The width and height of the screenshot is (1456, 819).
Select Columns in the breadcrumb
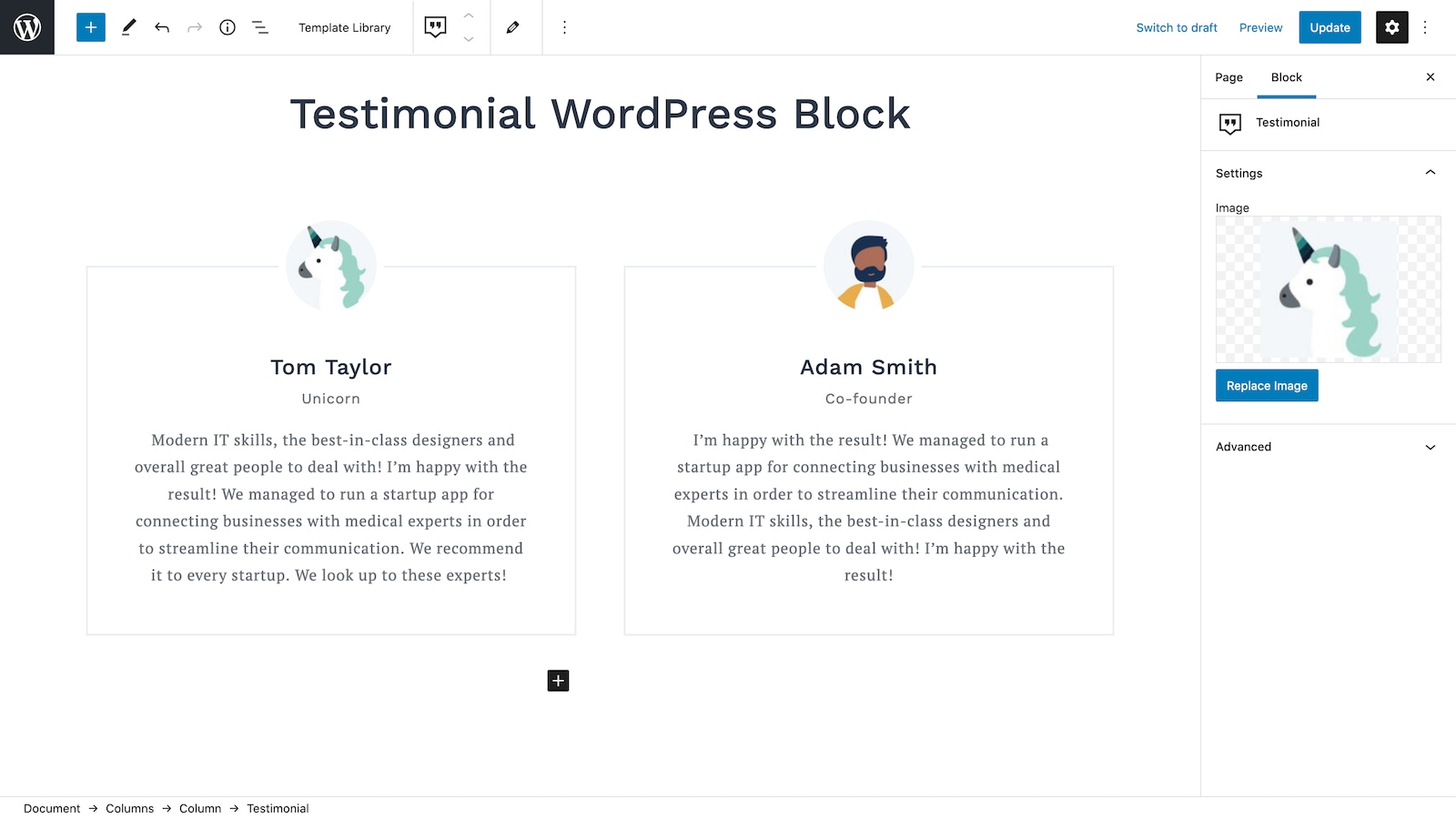(129, 808)
